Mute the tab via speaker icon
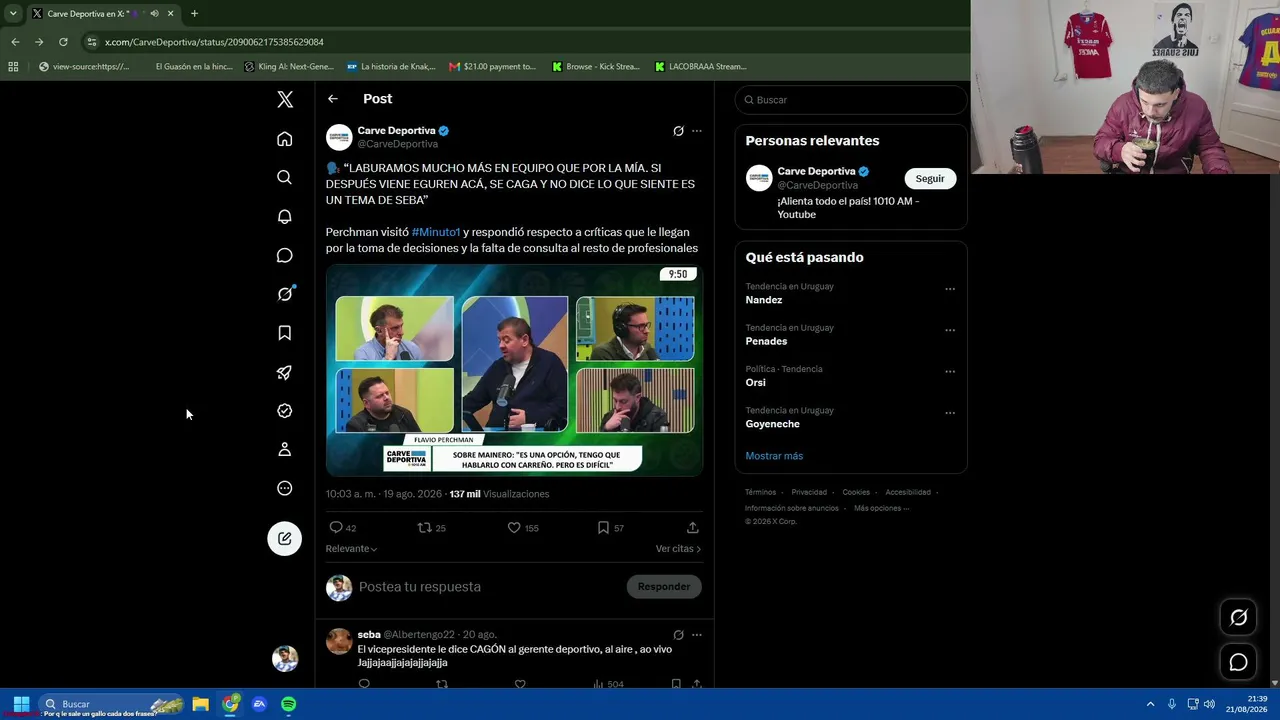Viewport: 1280px width, 720px height. (x=154, y=14)
